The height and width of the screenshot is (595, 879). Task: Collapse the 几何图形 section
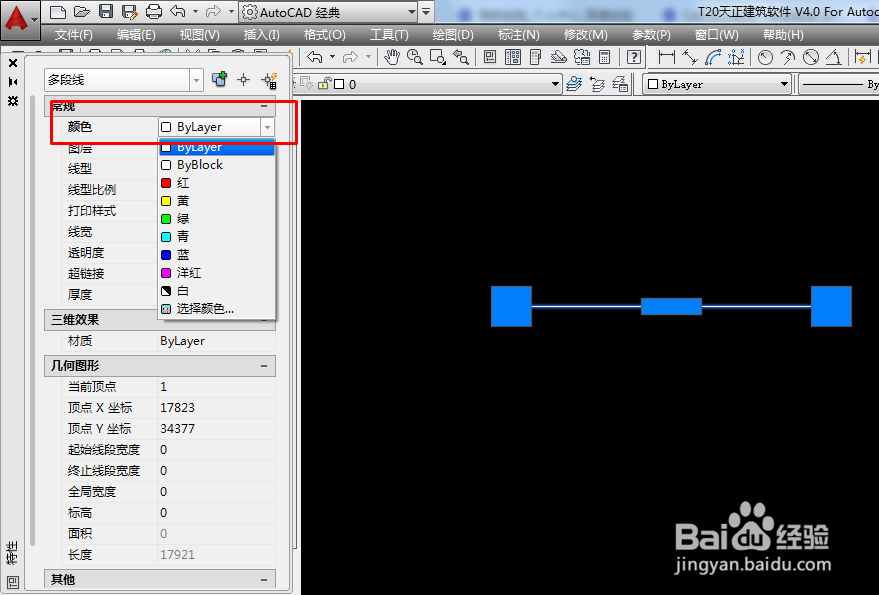264,366
